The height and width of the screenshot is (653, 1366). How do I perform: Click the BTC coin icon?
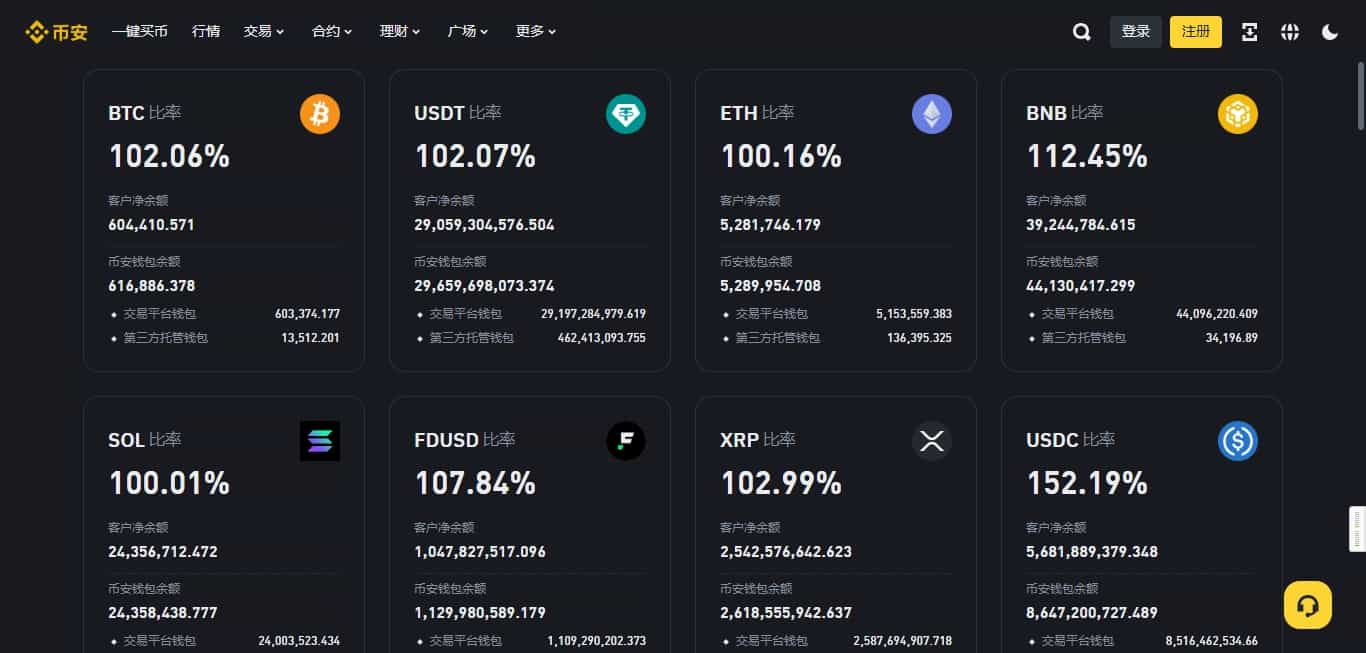click(319, 113)
